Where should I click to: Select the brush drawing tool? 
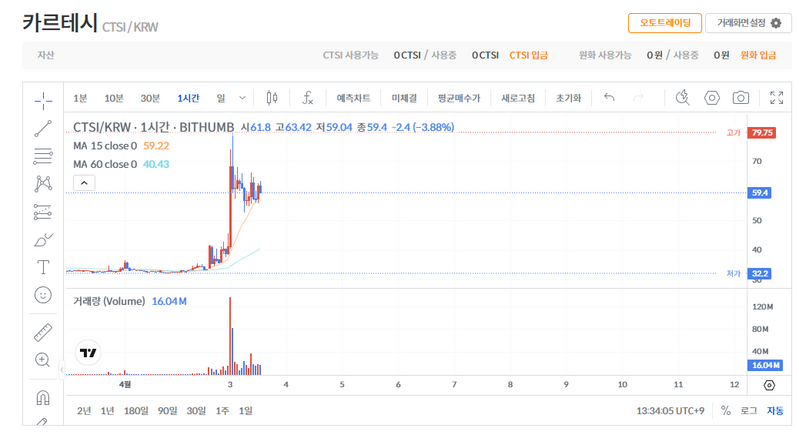click(x=43, y=239)
